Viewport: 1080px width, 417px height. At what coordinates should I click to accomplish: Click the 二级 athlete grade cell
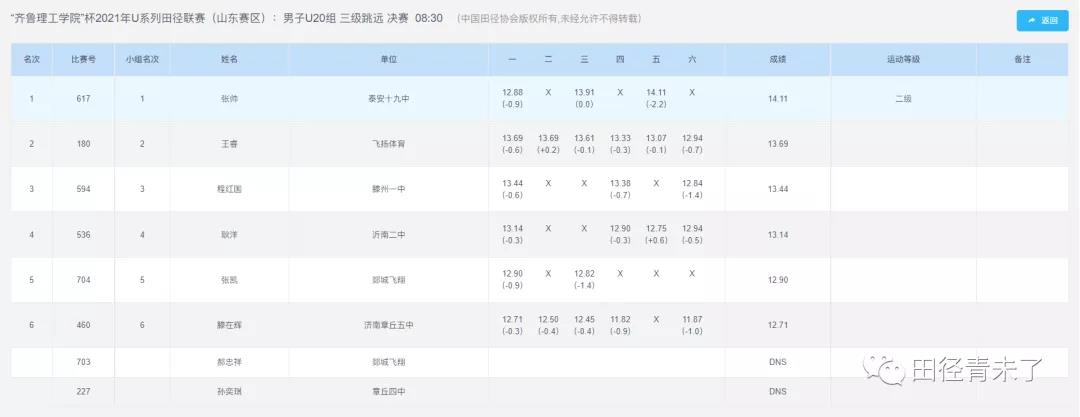(x=903, y=99)
